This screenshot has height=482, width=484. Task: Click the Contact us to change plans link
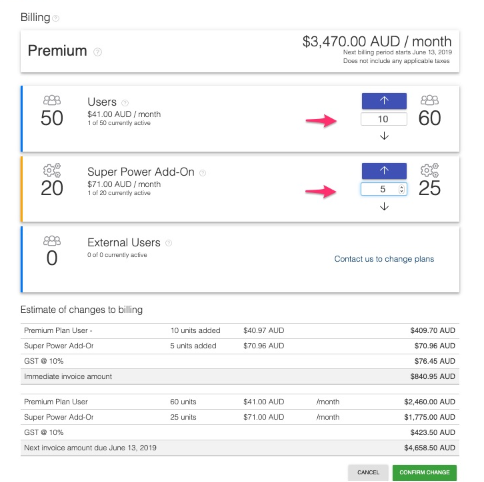click(x=384, y=259)
